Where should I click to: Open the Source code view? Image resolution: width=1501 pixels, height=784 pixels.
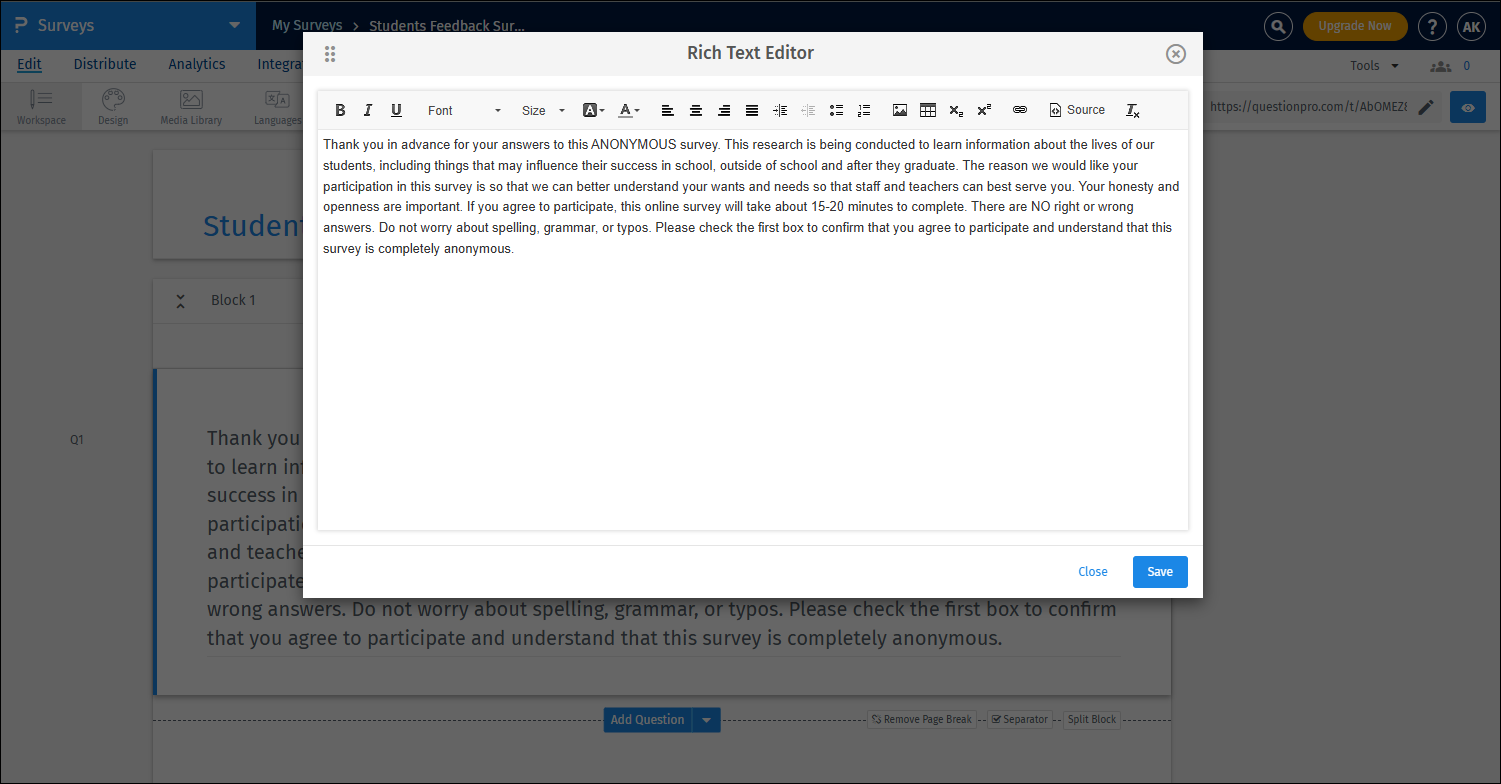coord(1077,110)
